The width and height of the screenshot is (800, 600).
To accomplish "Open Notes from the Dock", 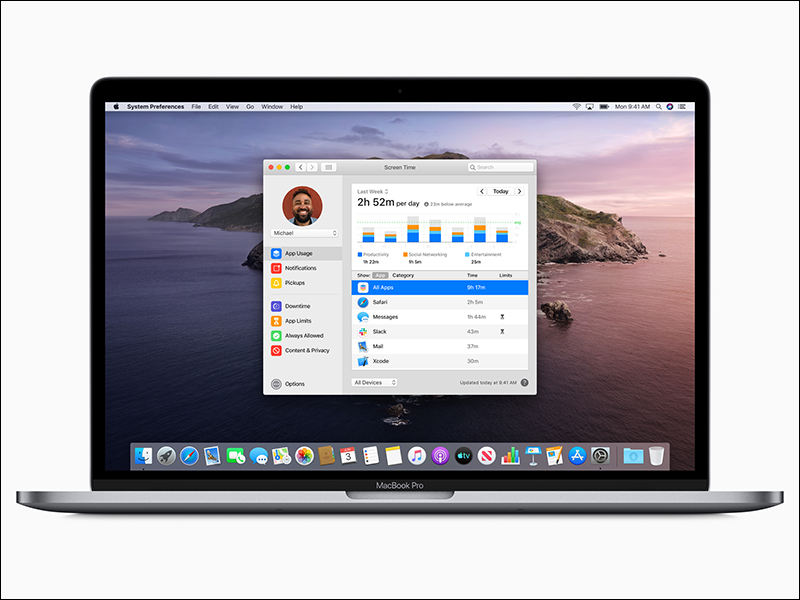I will pos(393,456).
